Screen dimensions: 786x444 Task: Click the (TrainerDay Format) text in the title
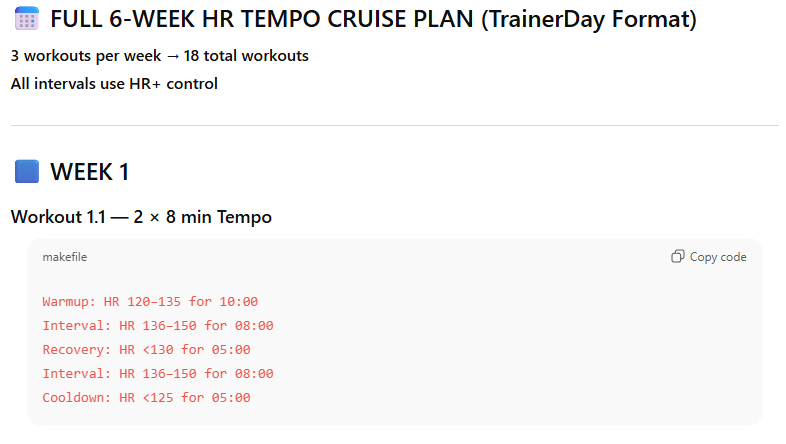(x=588, y=19)
